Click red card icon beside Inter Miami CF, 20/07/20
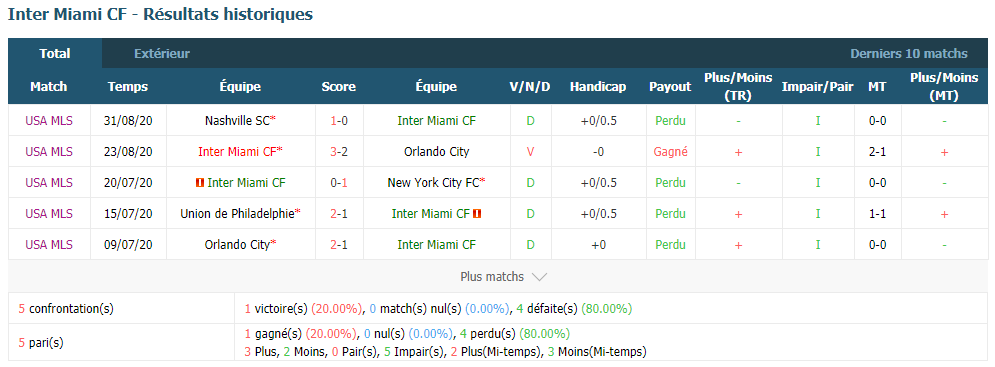Screen dimensions: 995x367 point(200,183)
